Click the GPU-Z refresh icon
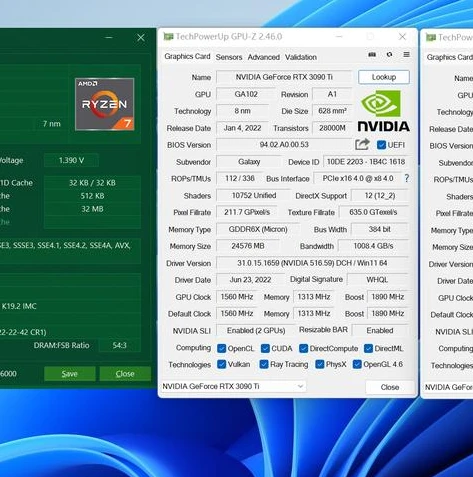This screenshot has width=473, height=477. point(389,54)
